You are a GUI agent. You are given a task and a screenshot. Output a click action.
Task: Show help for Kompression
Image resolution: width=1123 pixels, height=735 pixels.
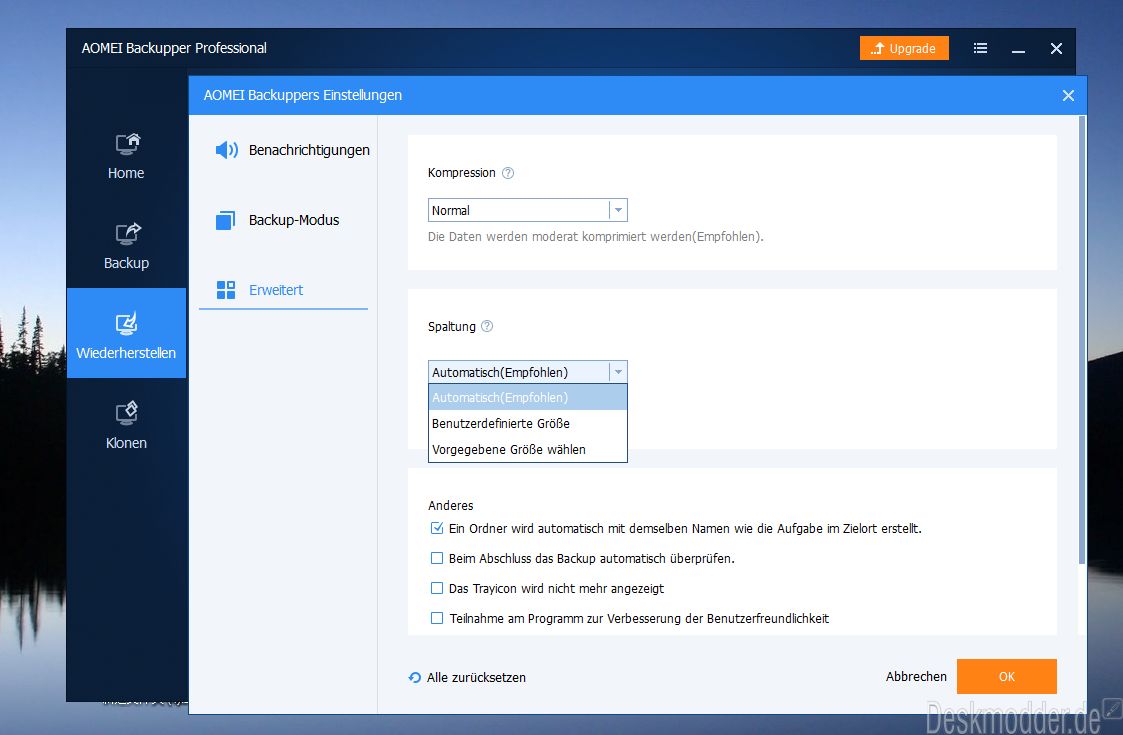pos(508,173)
